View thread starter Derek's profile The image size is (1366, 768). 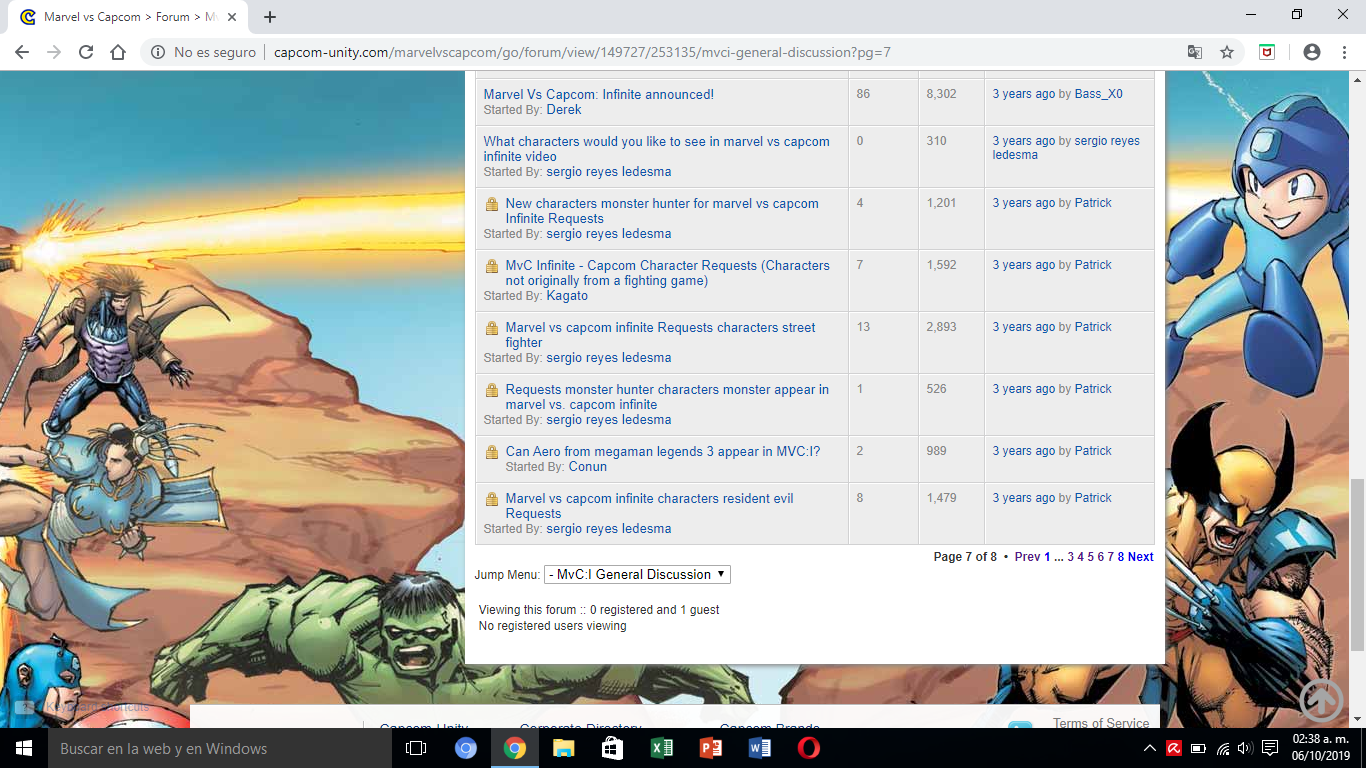coord(564,110)
